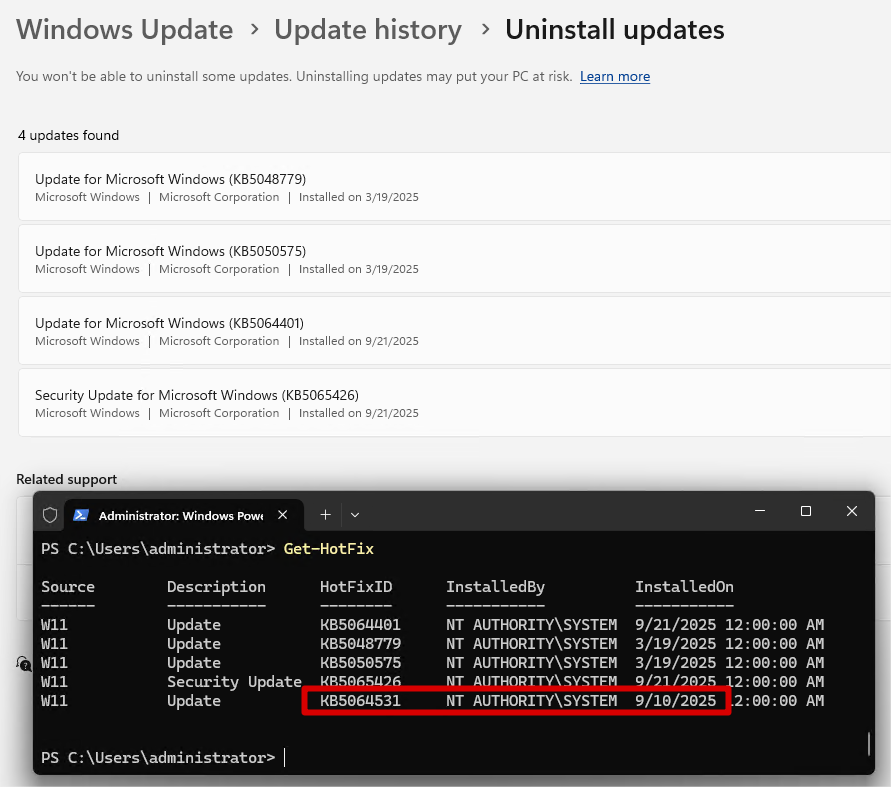Close the PowerShell terminal window
Image resolution: width=891 pixels, height=787 pixels.
(852, 511)
